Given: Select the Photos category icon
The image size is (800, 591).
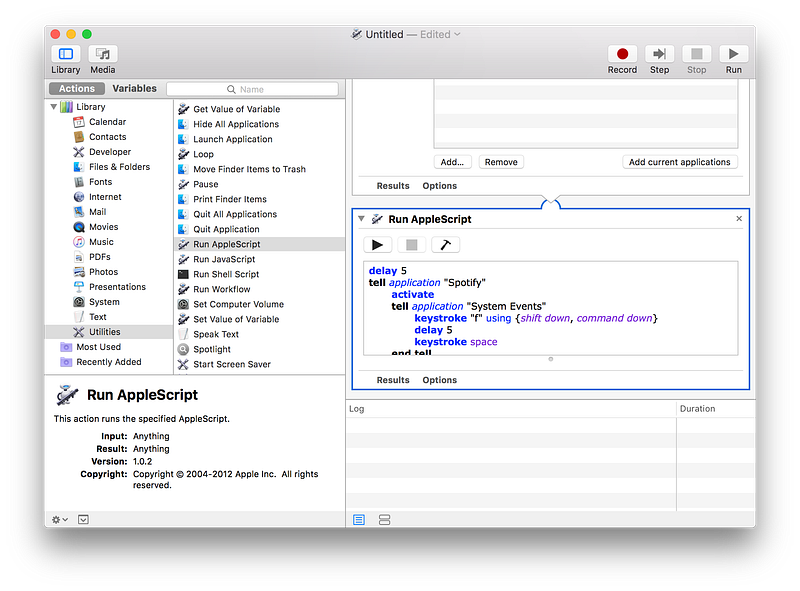Looking at the screenshot, I should (x=79, y=272).
